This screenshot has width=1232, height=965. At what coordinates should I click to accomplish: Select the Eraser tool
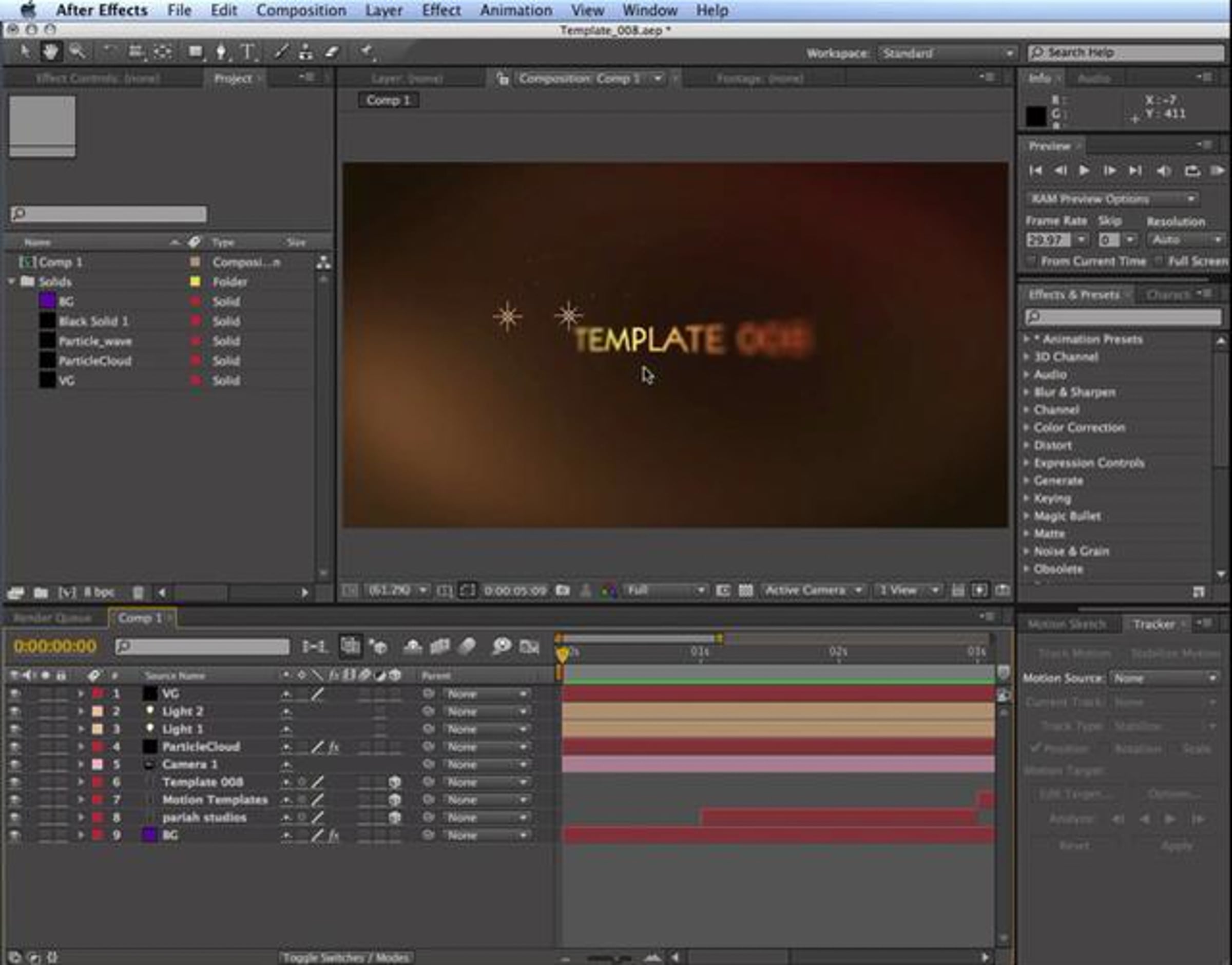point(332,52)
